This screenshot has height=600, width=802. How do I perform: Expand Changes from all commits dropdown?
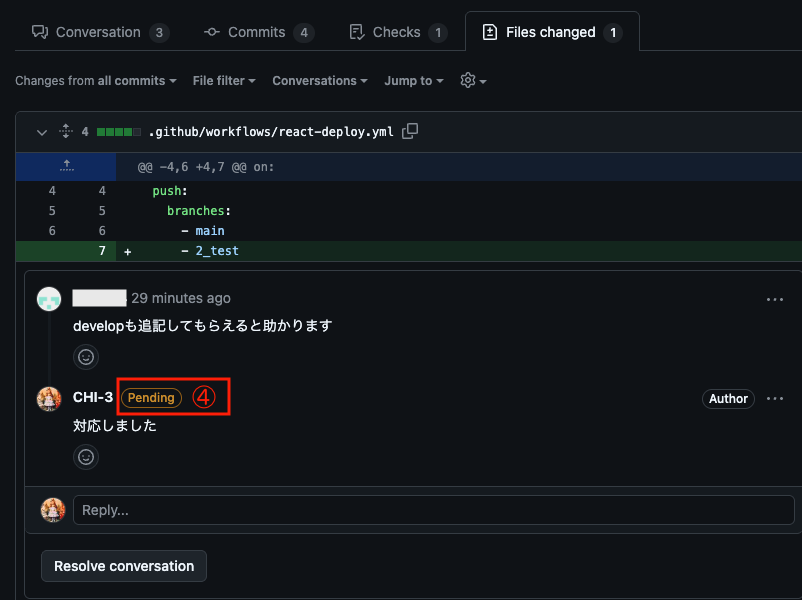96,81
